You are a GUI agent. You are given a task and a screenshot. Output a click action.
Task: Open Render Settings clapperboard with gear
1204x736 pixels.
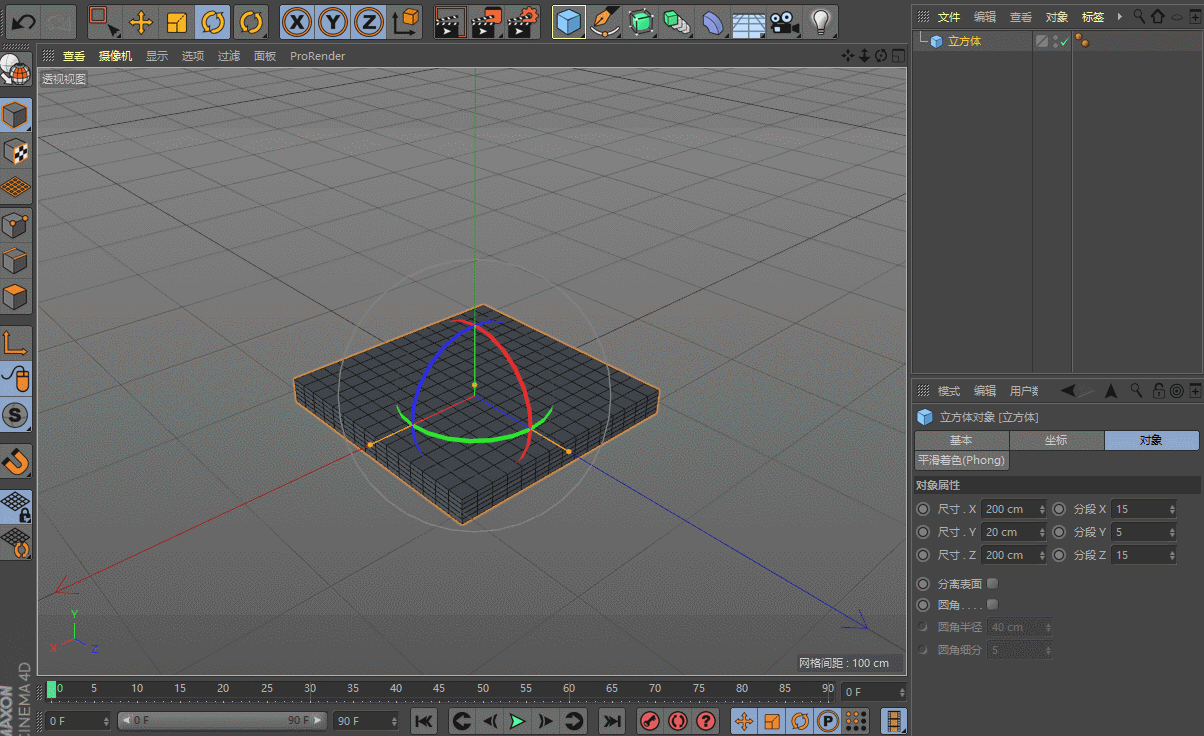click(523, 21)
